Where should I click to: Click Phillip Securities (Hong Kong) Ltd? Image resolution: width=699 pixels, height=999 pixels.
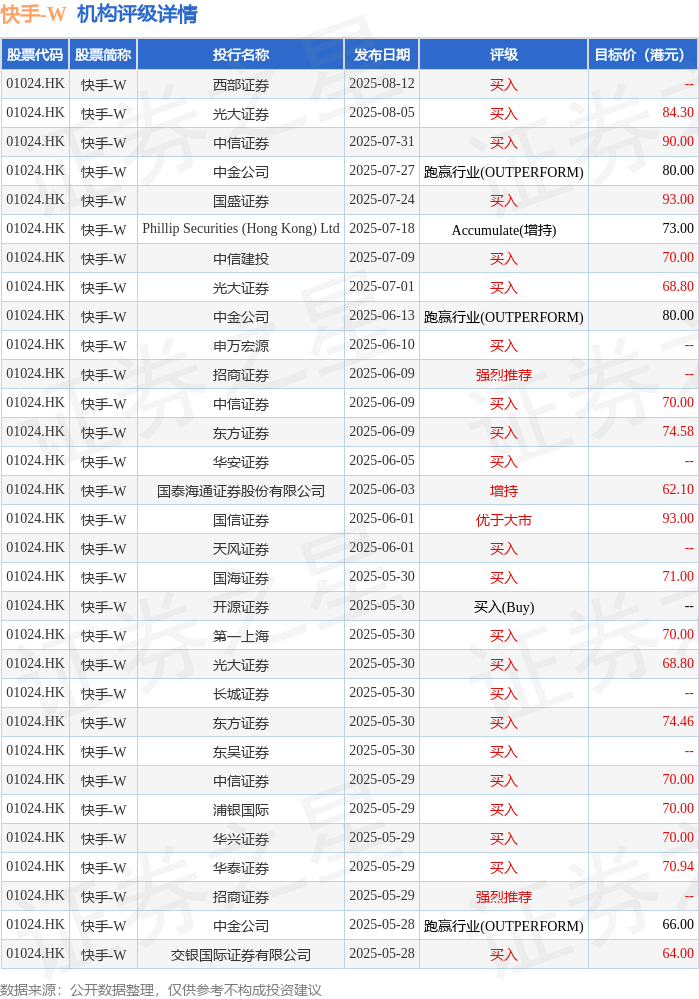pyautogui.click(x=241, y=229)
